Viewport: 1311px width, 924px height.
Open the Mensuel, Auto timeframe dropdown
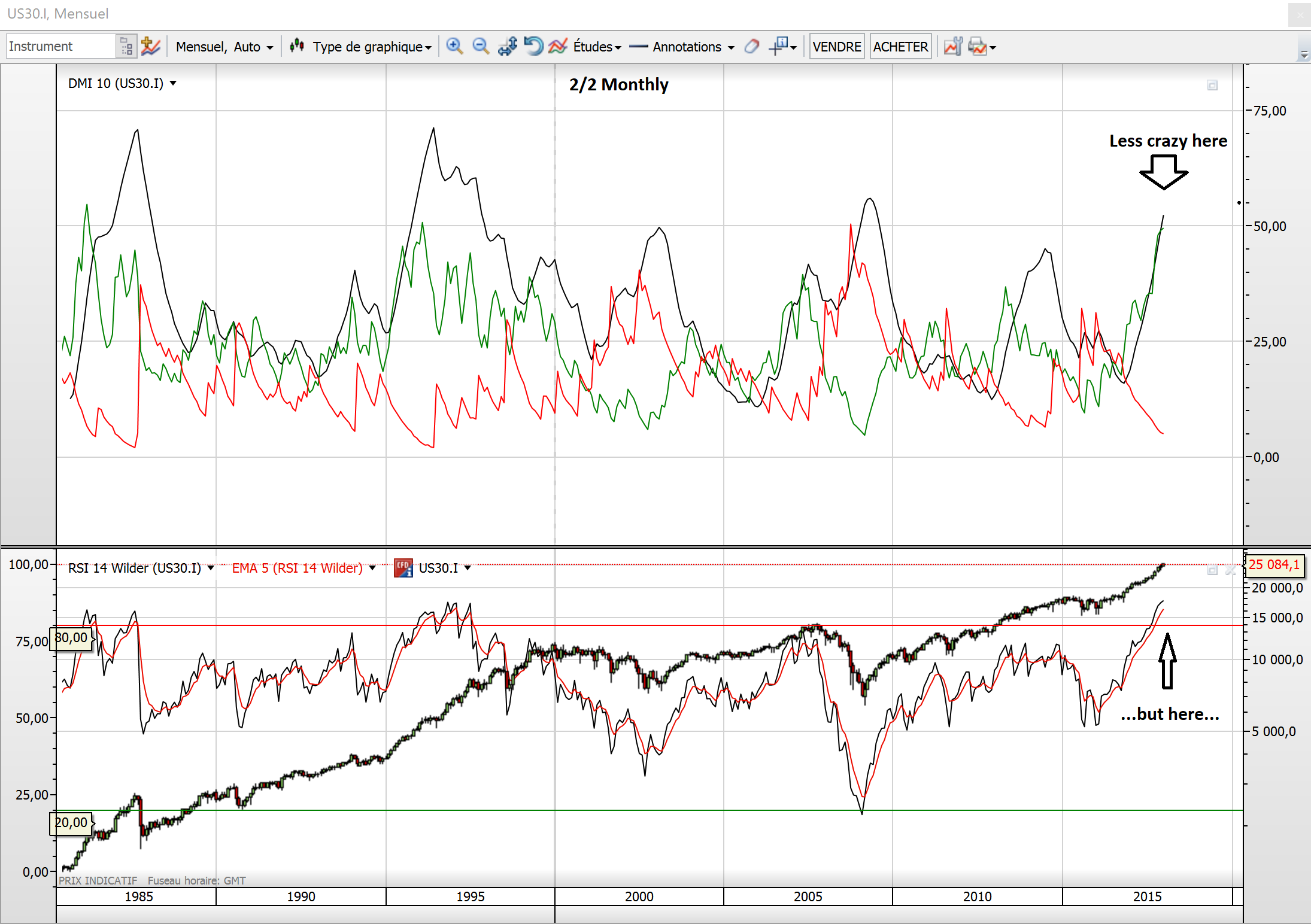(224, 47)
